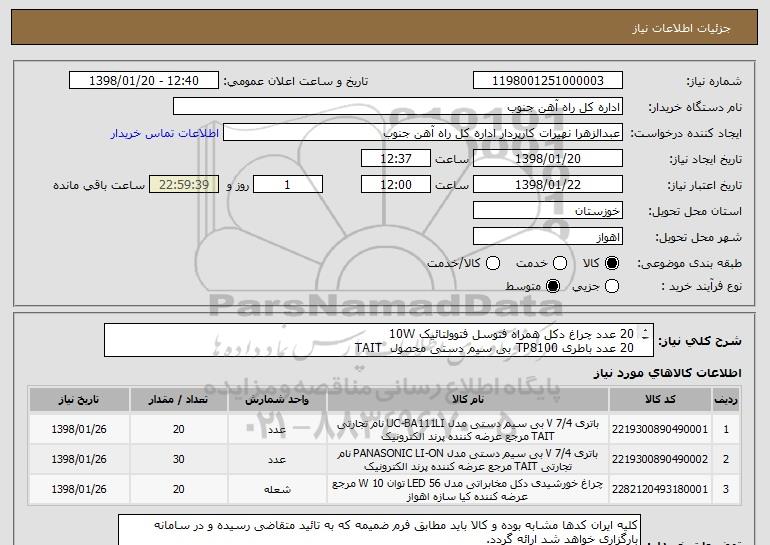
Task: Click the countdown timer 22:59:39
Action: pos(184,185)
